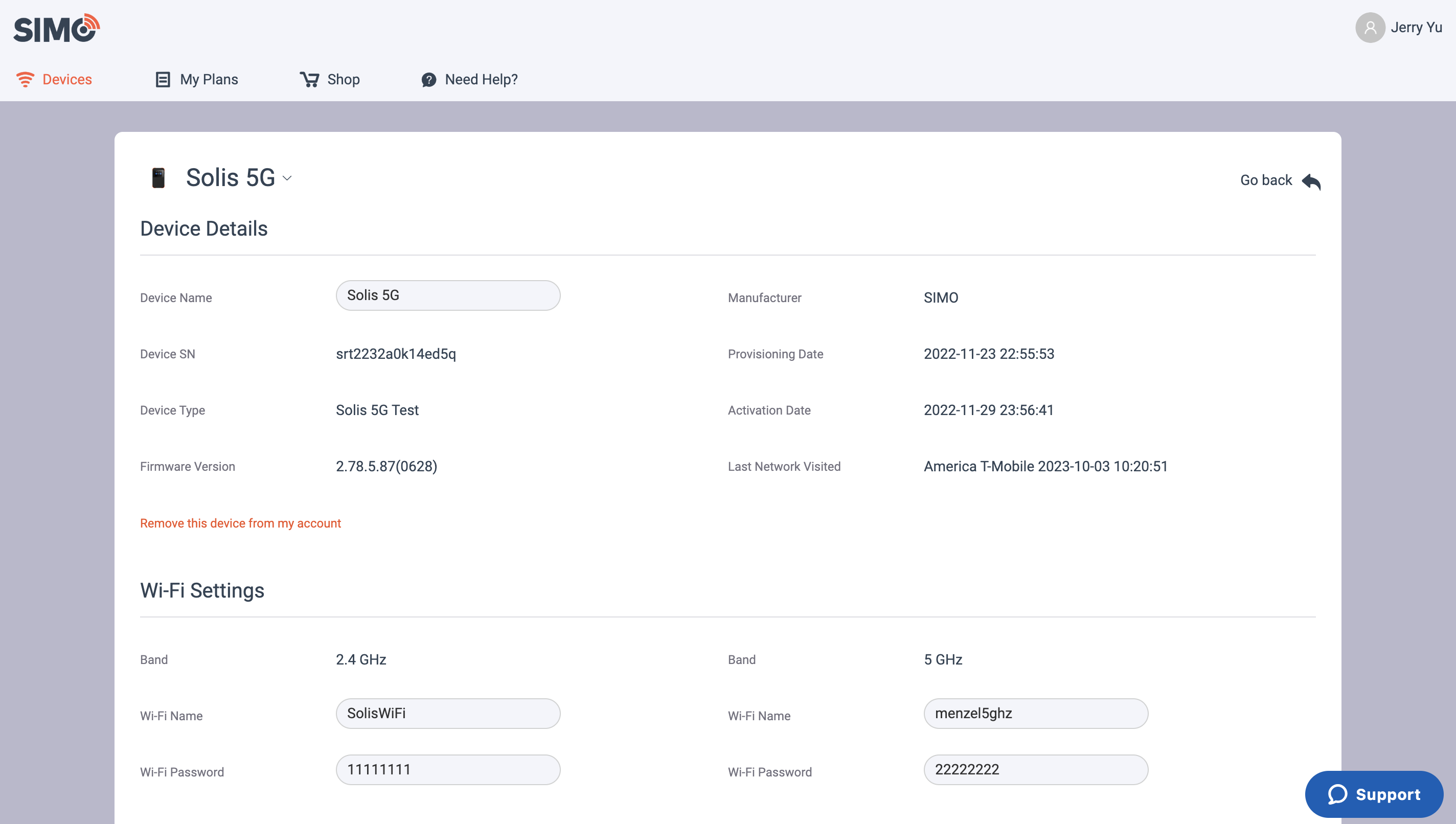Click the Shop cart icon
Viewport: 1456px width, 824px height.
[x=309, y=79]
